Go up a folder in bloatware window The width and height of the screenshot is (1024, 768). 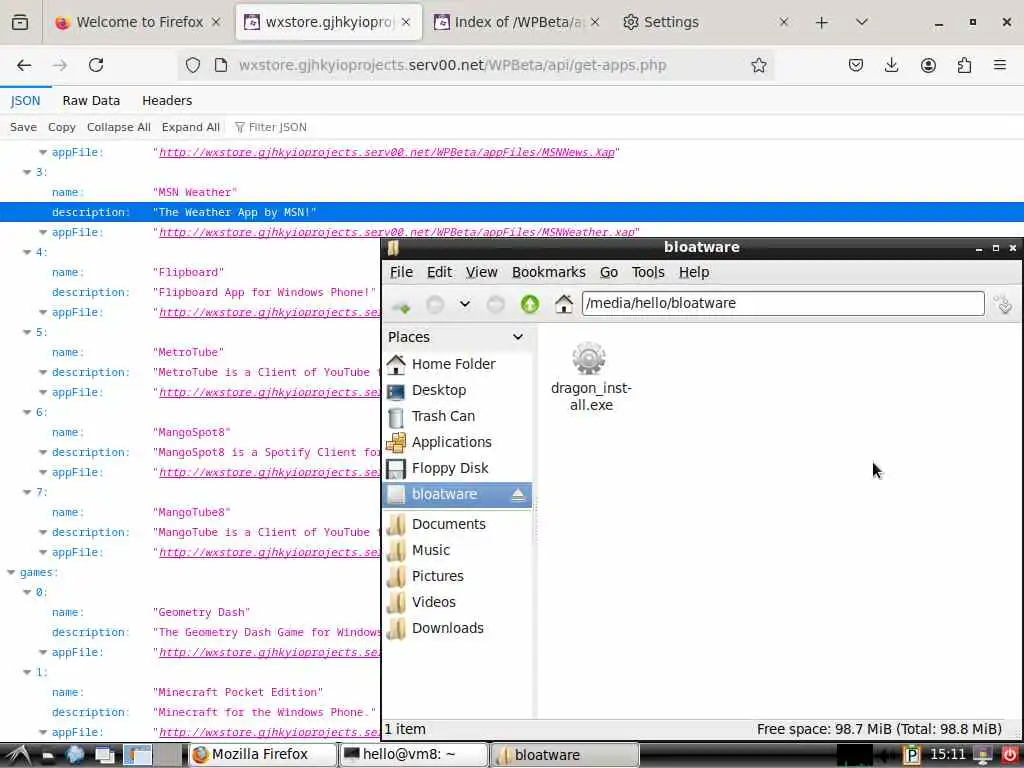coord(530,304)
